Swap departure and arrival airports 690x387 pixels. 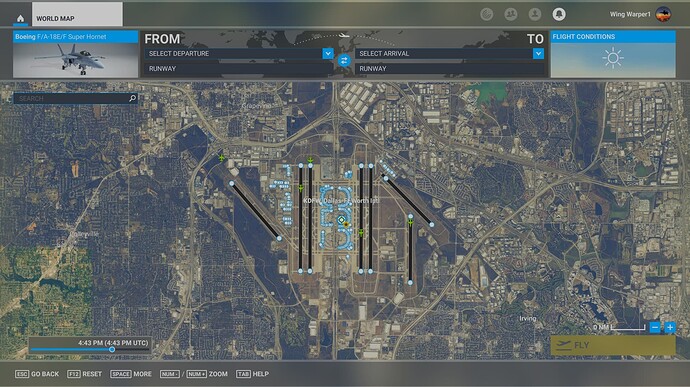pos(344,61)
